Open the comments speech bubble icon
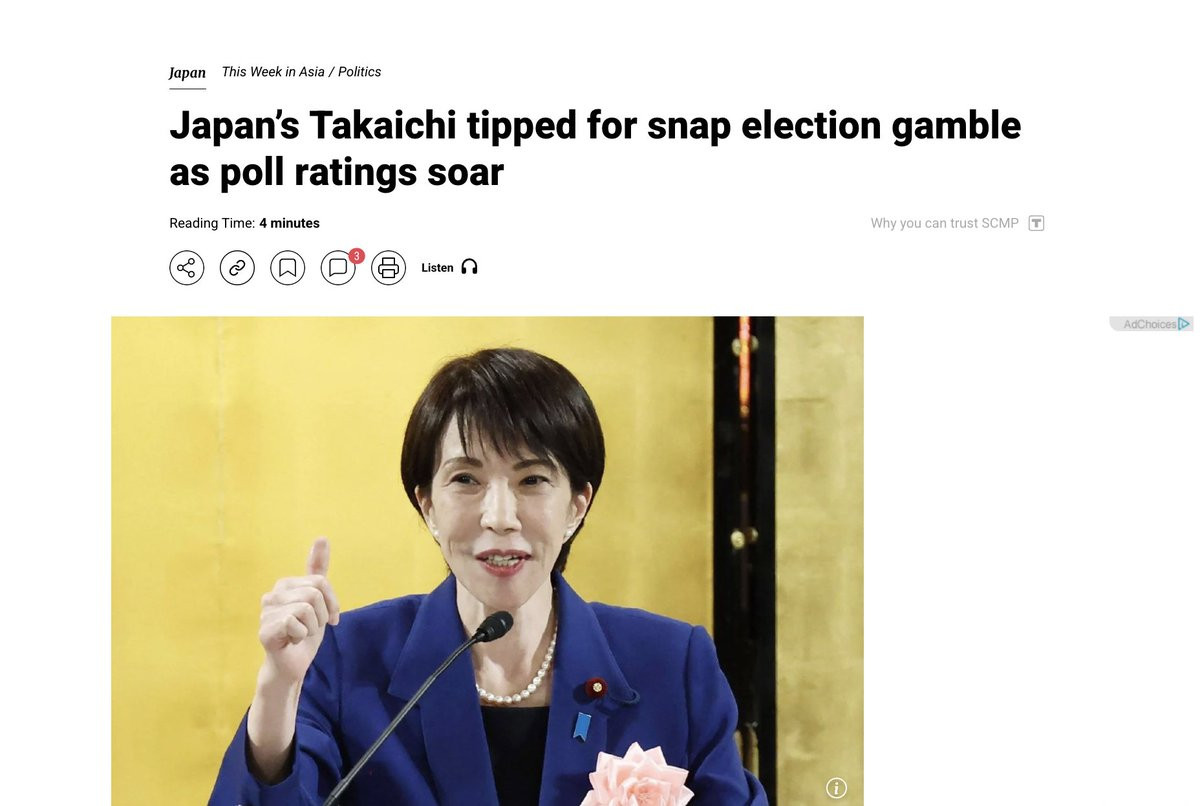Screen dimensions: 1200x806 [337, 268]
